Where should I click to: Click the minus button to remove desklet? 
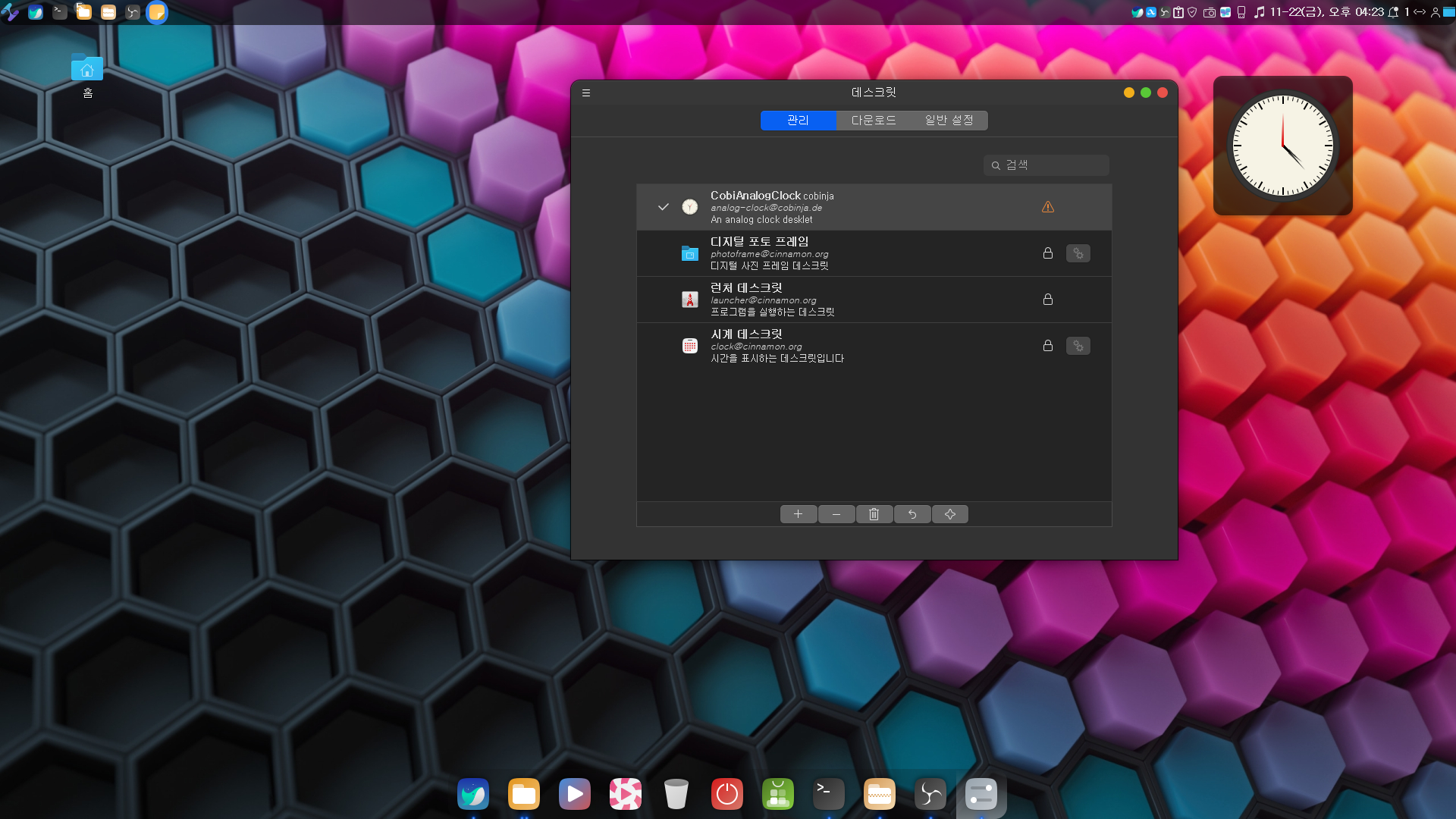coord(836,514)
